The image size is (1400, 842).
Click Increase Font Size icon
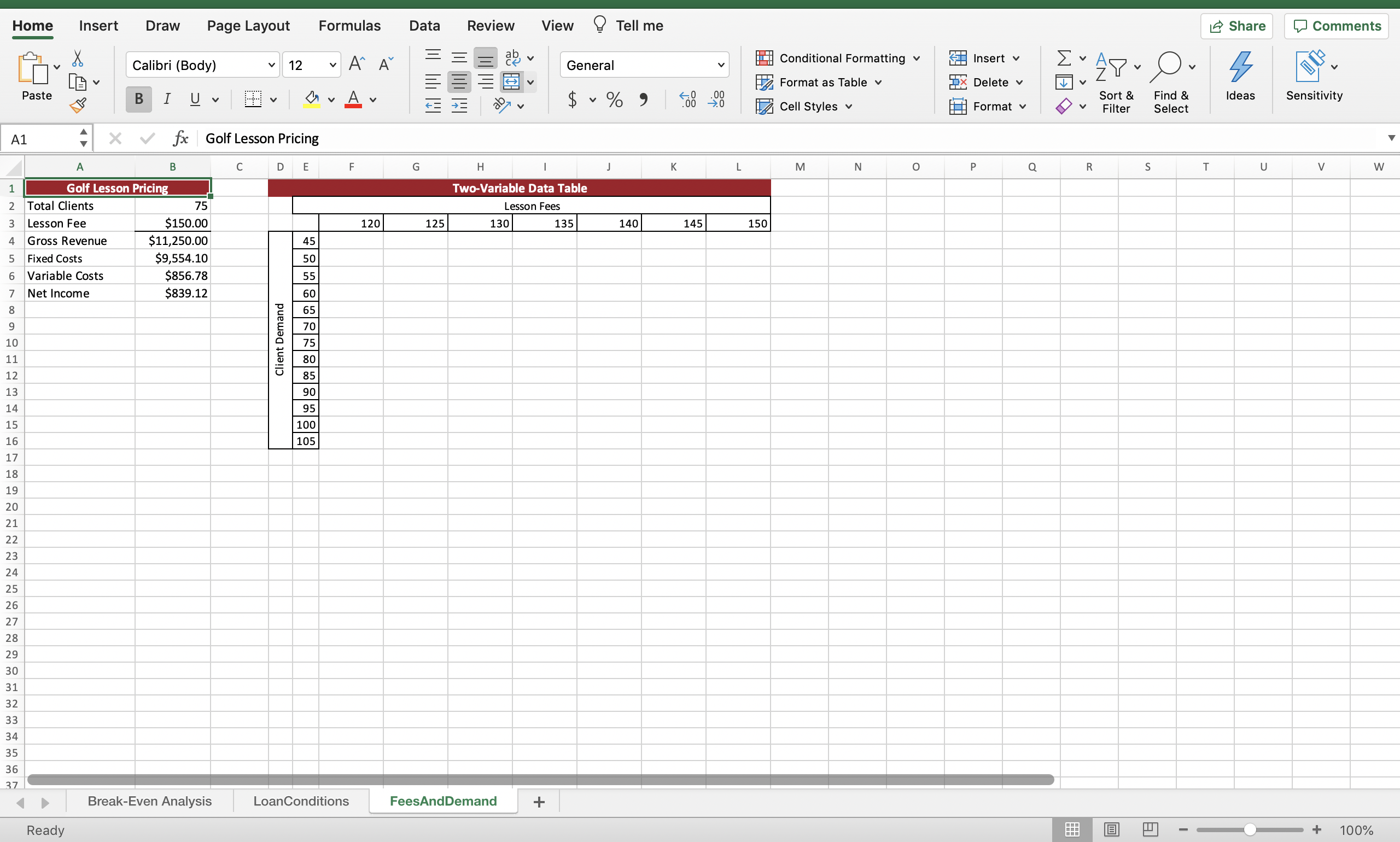357,64
